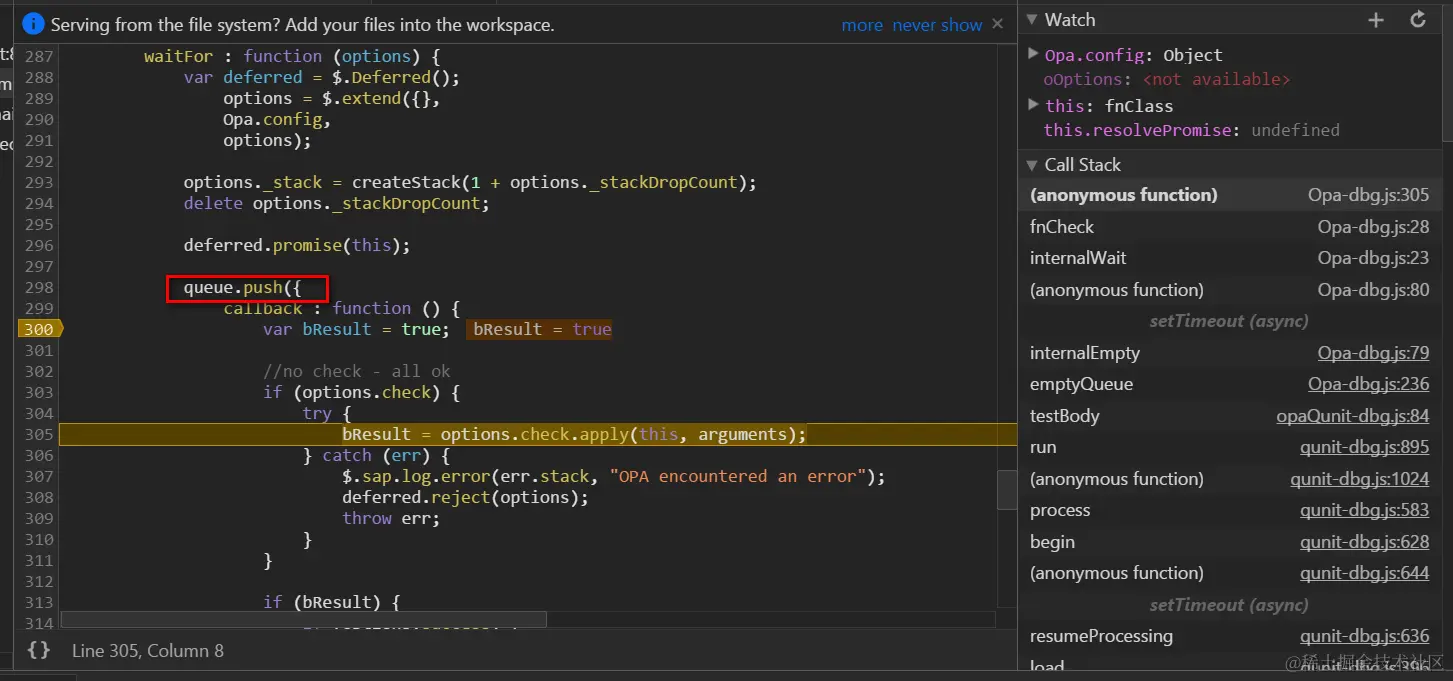Image resolution: width=1453 pixels, height=681 pixels.
Task: Select anonymous function frame at qunit-dbg.js:644
Action: coord(1230,573)
